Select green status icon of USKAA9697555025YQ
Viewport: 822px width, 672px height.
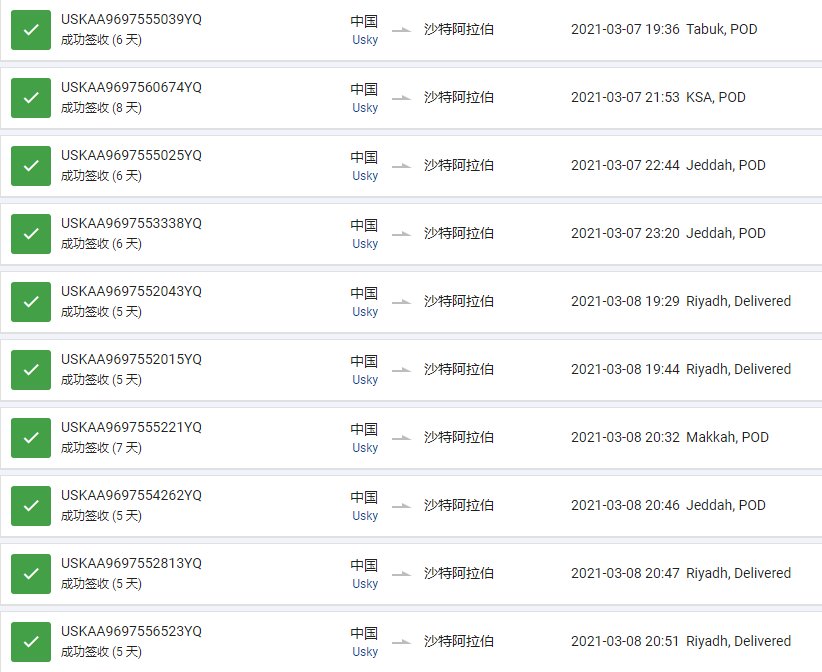point(31,166)
